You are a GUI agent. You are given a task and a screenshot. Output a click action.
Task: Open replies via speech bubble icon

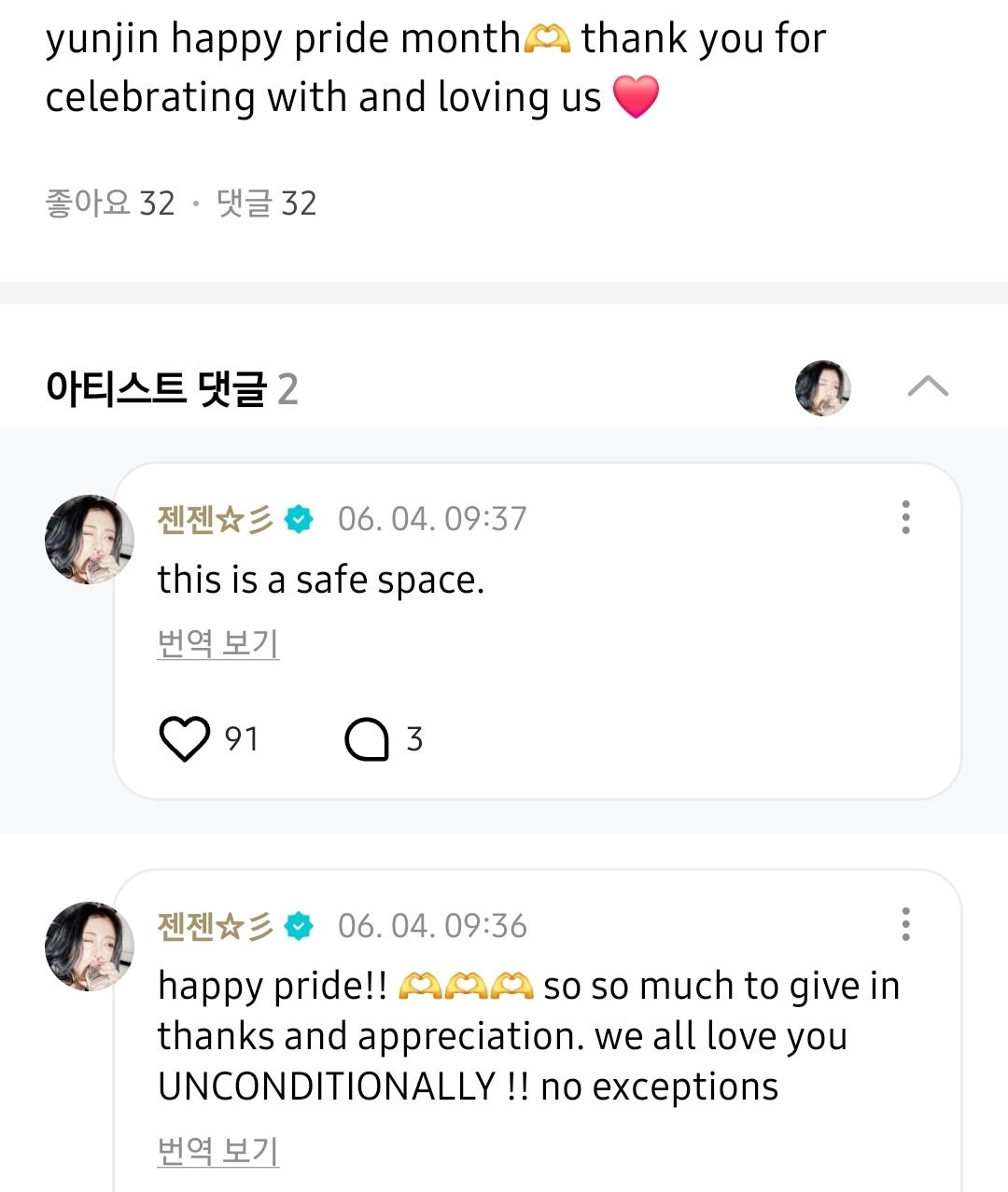click(x=367, y=740)
